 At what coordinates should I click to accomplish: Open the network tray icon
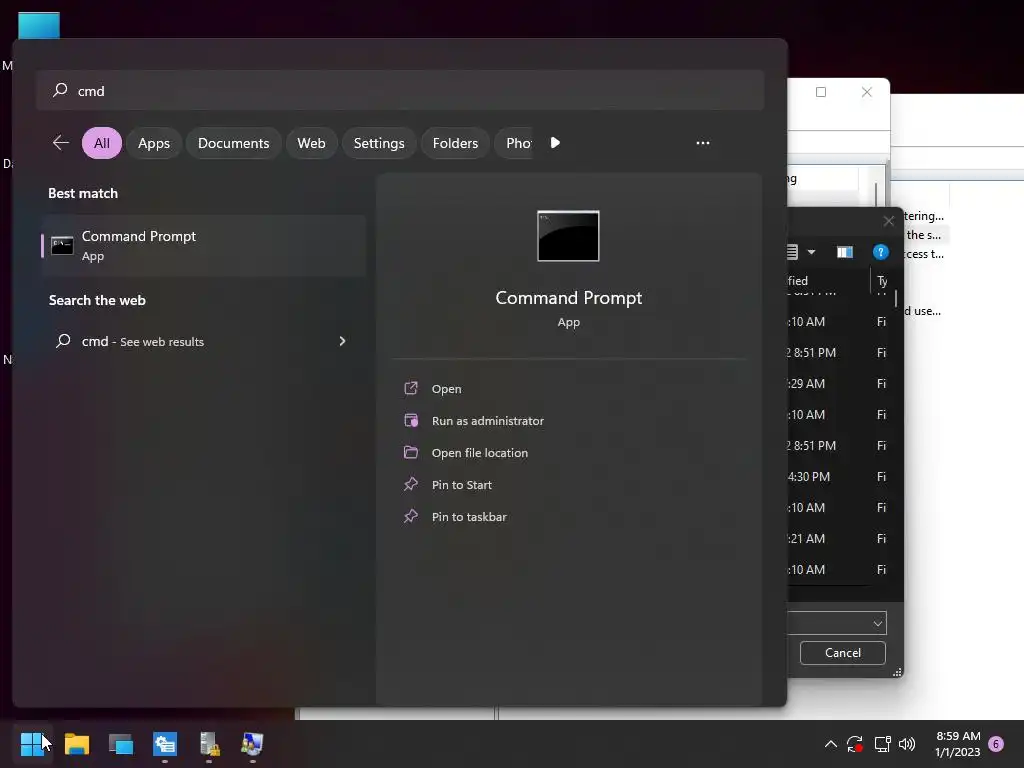[882, 744]
